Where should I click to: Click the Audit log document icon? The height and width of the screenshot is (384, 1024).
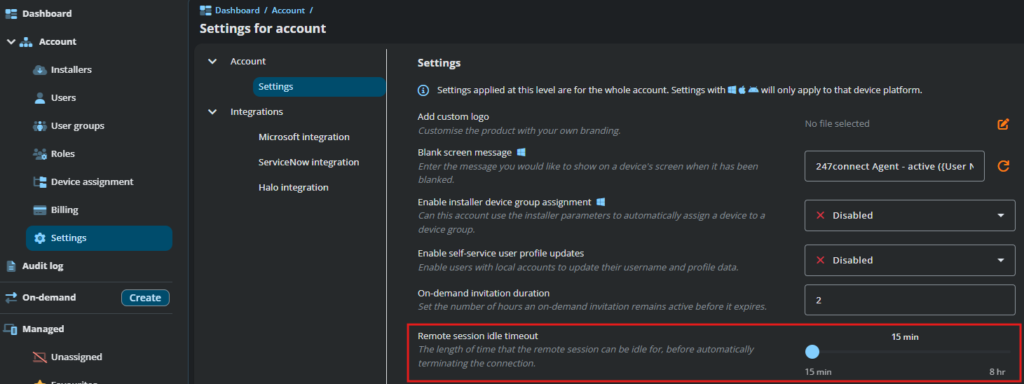(11, 266)
